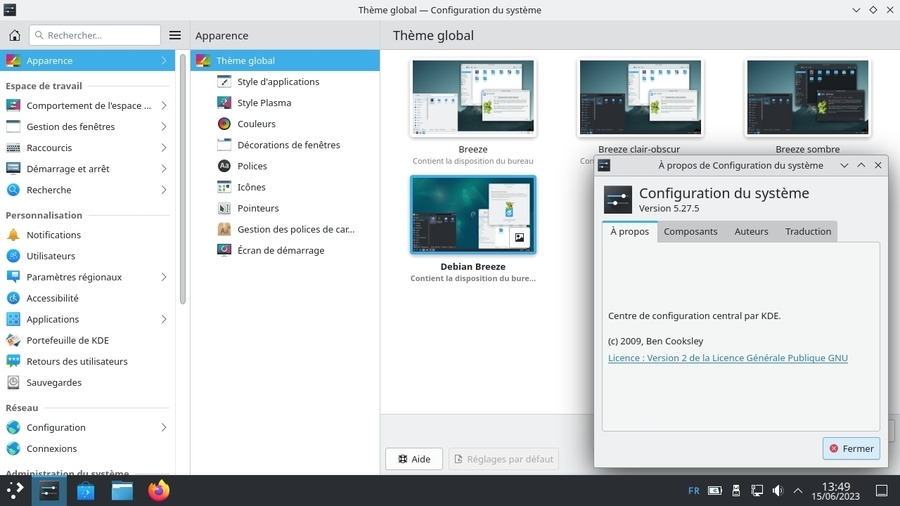The height and width of the screenshot is (506, 900).
Task: Open the hamburger menu beside search
Action: click(175, 35)
